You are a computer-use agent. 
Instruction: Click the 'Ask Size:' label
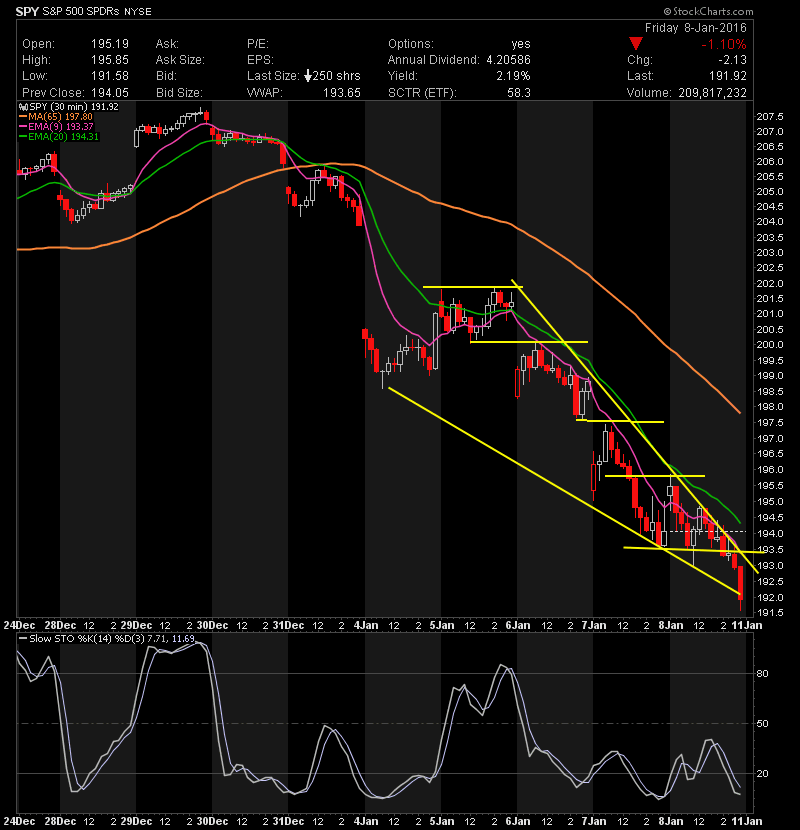[x=180, y=60]
